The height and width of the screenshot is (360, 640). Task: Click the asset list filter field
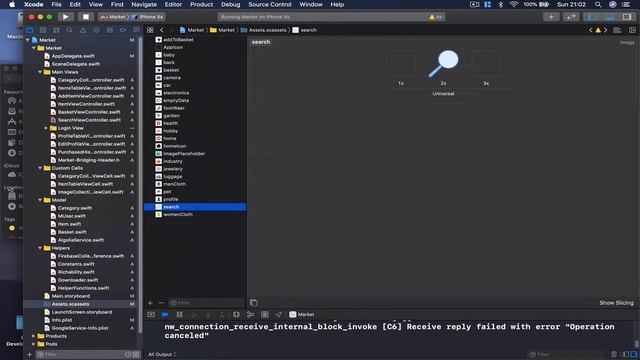pos(206,303)
